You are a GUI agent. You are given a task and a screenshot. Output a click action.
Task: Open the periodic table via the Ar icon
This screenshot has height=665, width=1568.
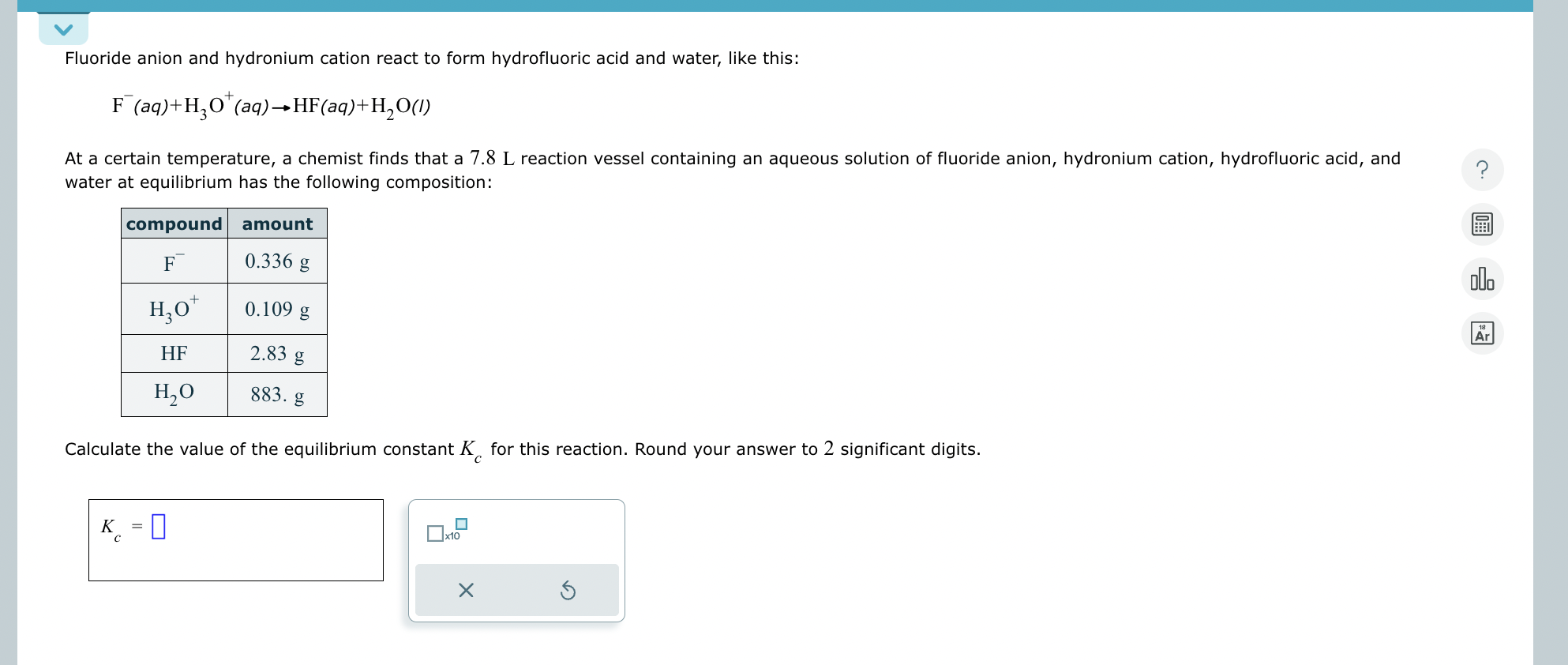tap(1482, 332)
